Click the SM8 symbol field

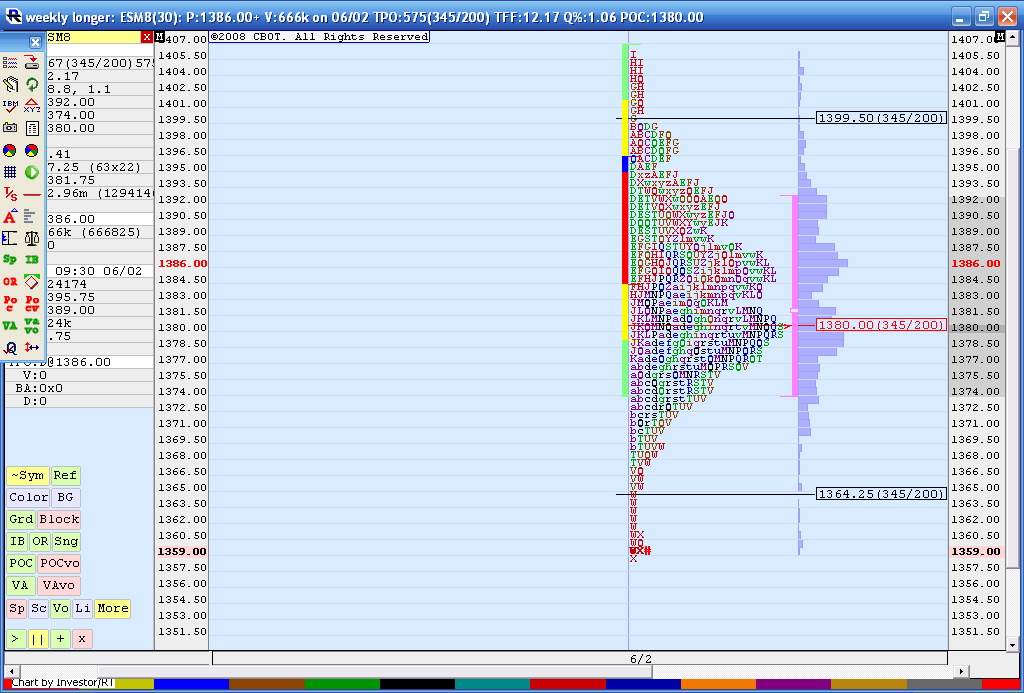93,38
